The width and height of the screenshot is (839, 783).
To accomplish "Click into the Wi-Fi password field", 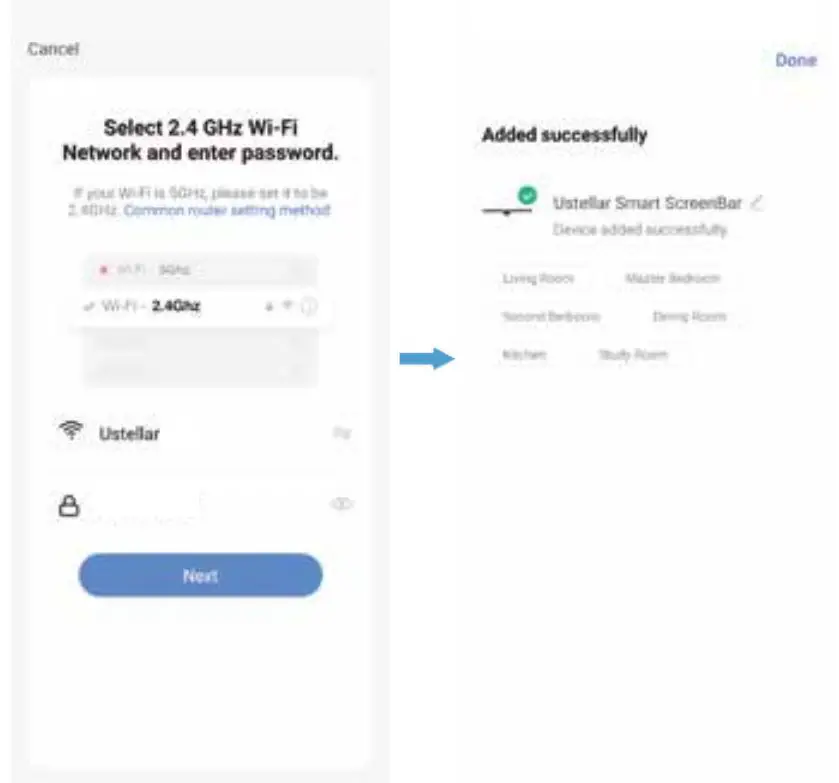I will (x=200, y=505).
